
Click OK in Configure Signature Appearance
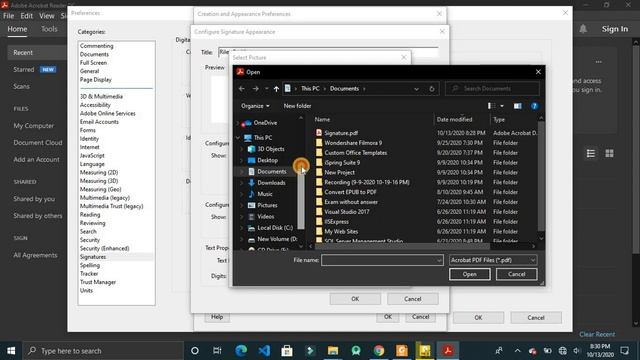[x=355, y=299]
